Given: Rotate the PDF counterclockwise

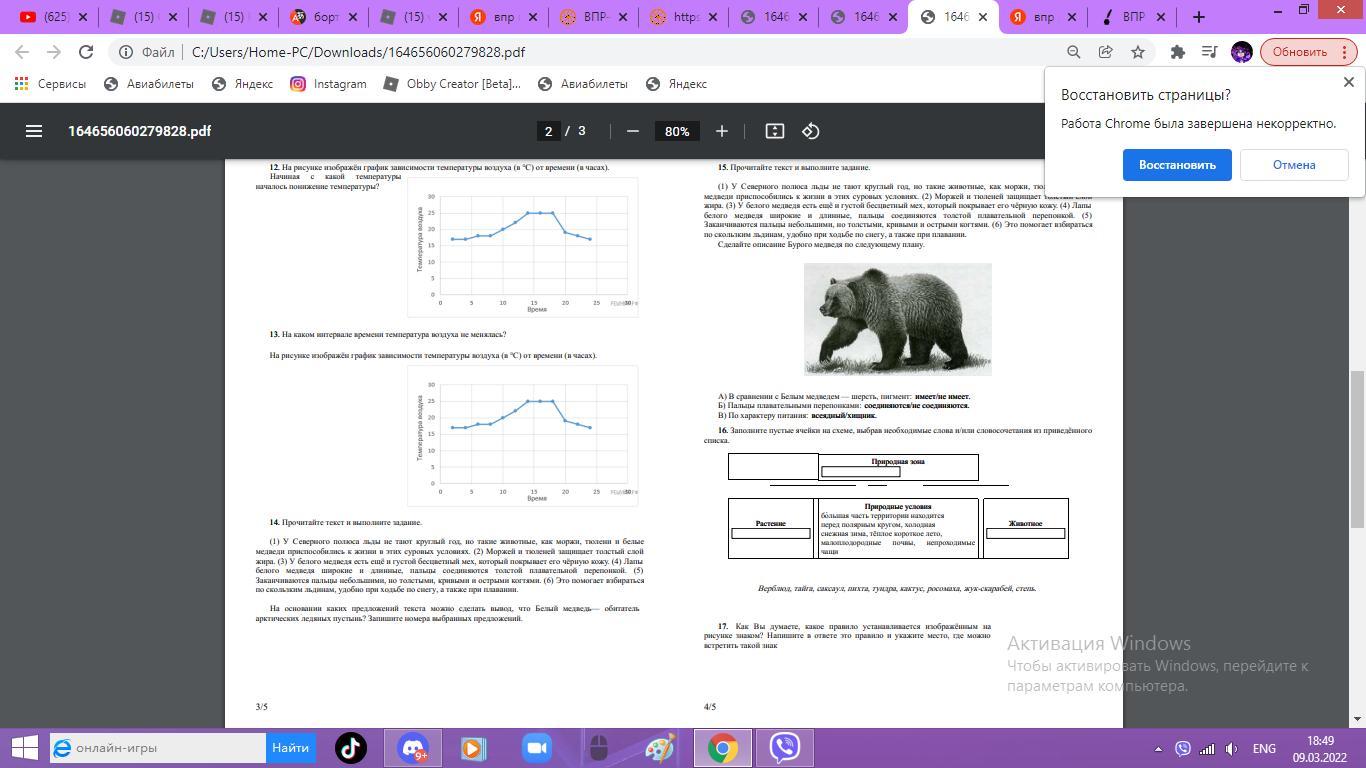Looking at the screenshot, I should (x=811, y=131).
